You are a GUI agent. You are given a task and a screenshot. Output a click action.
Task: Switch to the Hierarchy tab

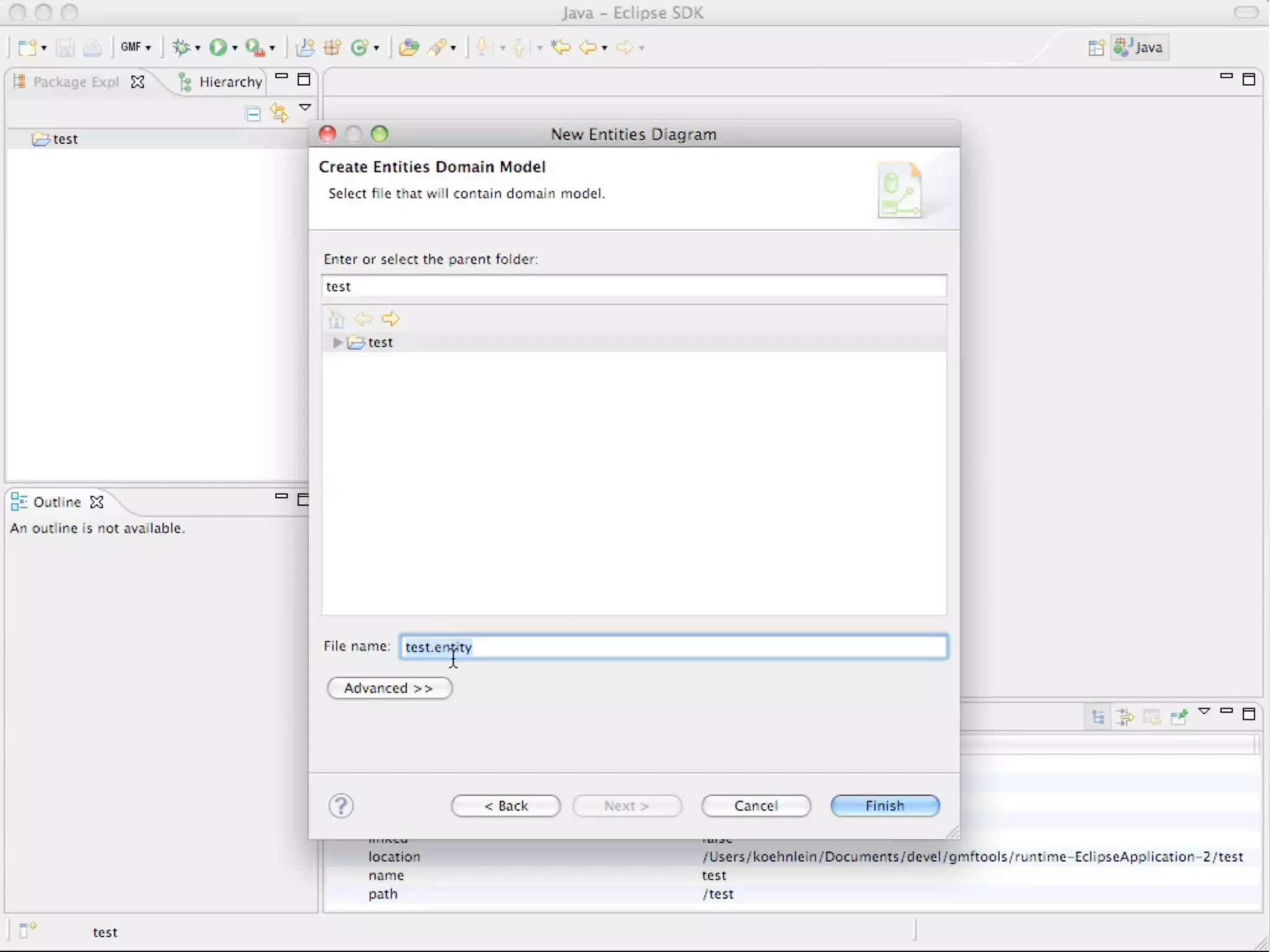[x=229, y=82]
